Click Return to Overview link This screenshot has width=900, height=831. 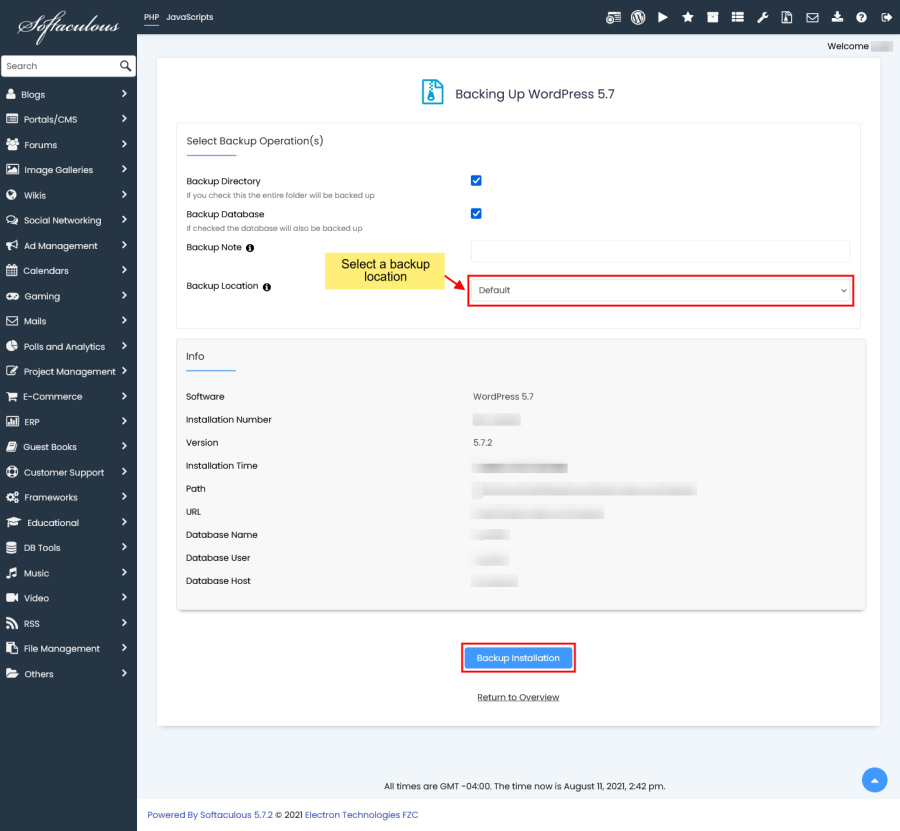518,697
